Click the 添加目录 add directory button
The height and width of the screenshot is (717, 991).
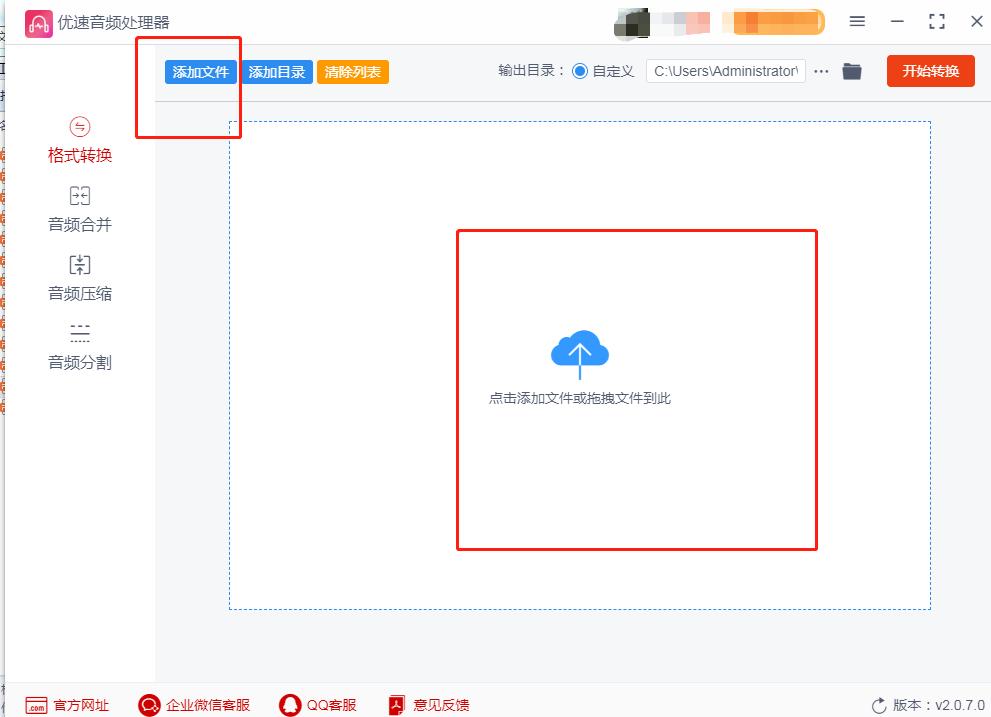[x=275, y=71]
